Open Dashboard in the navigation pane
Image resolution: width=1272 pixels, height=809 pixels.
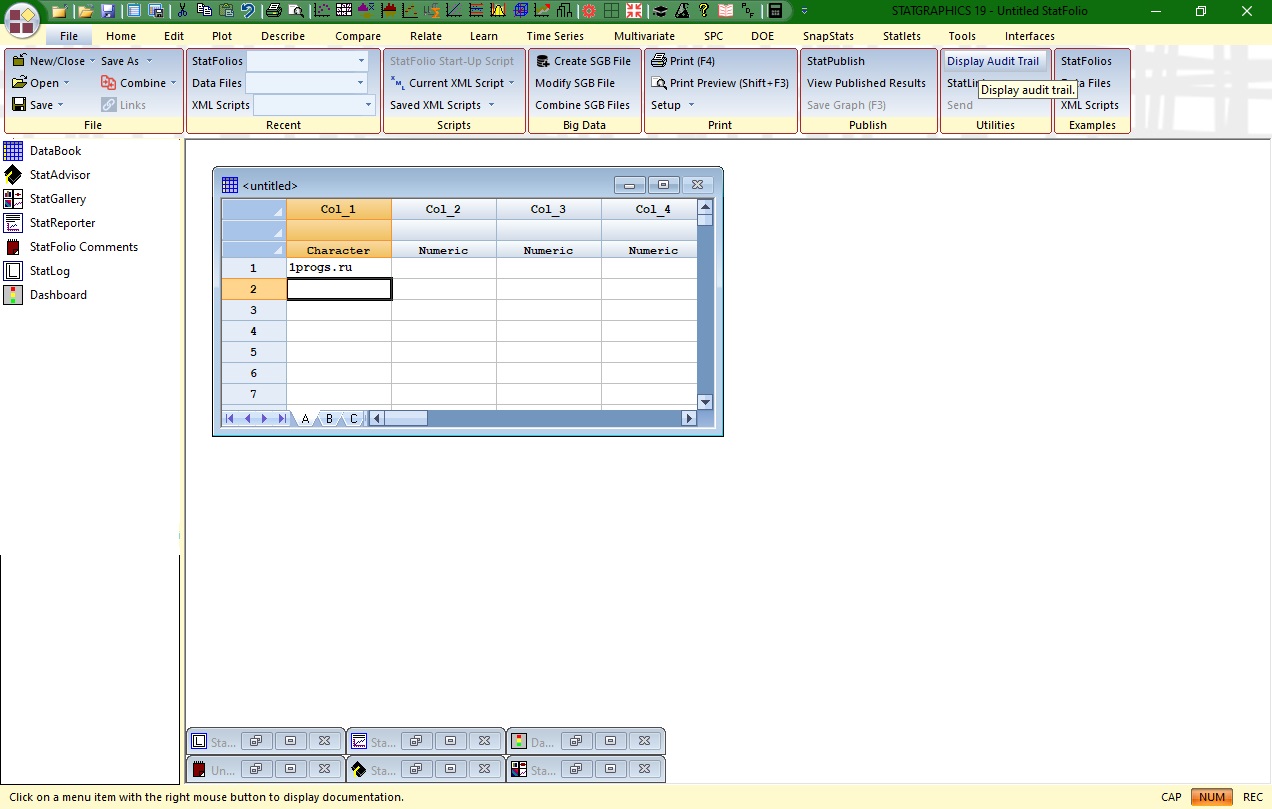click(x=57, y=295)
